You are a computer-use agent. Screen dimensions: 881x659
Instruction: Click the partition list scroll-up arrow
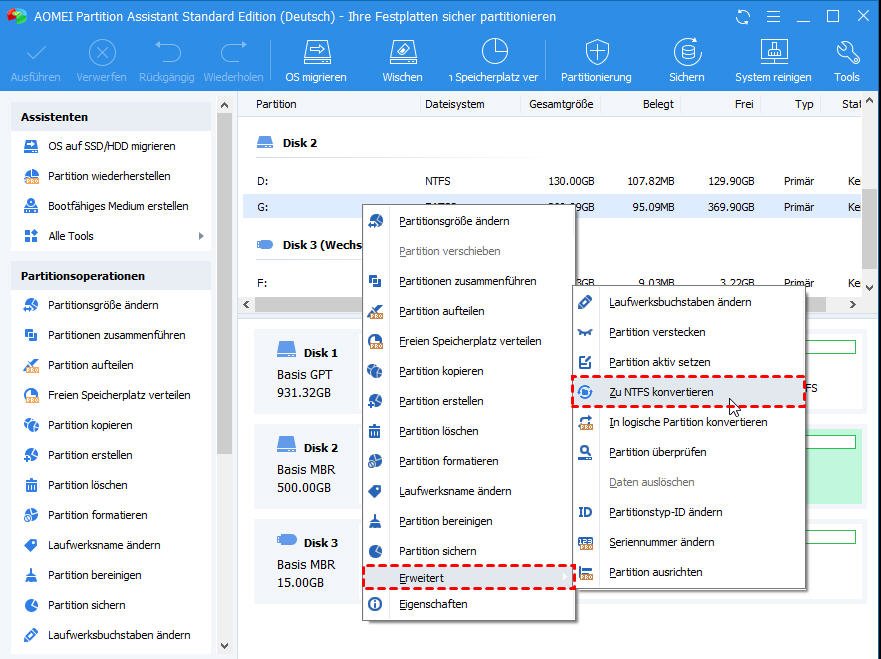click(x=869, y=101)
